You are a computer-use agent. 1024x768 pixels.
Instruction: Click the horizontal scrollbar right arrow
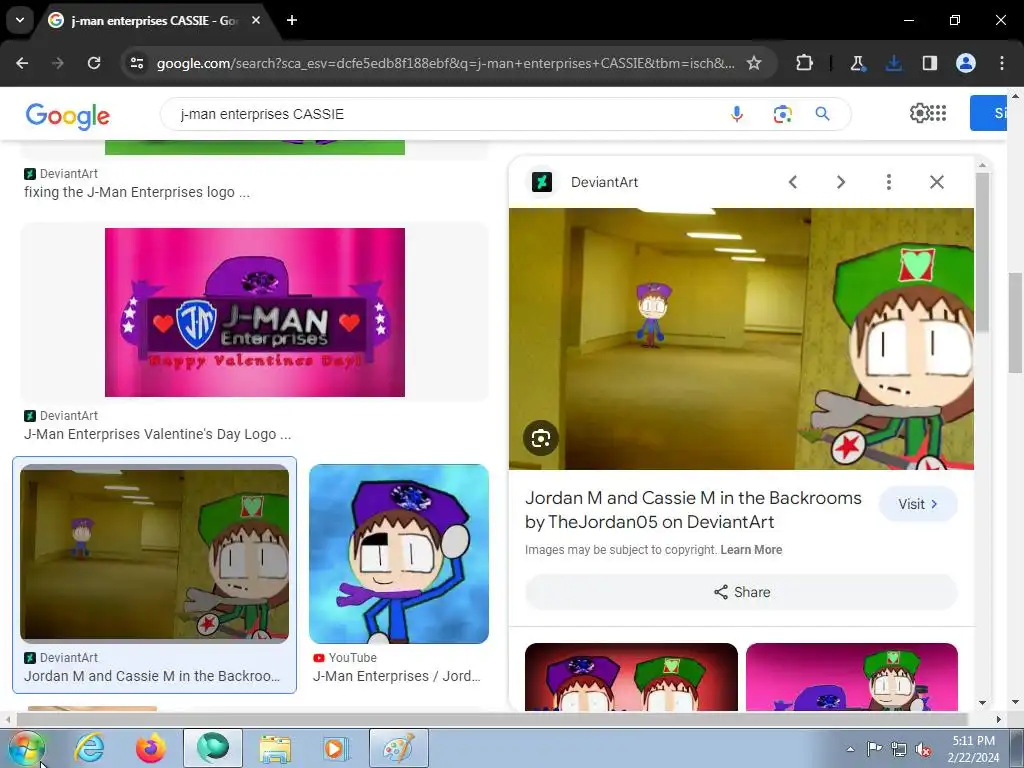coord(998,719)
